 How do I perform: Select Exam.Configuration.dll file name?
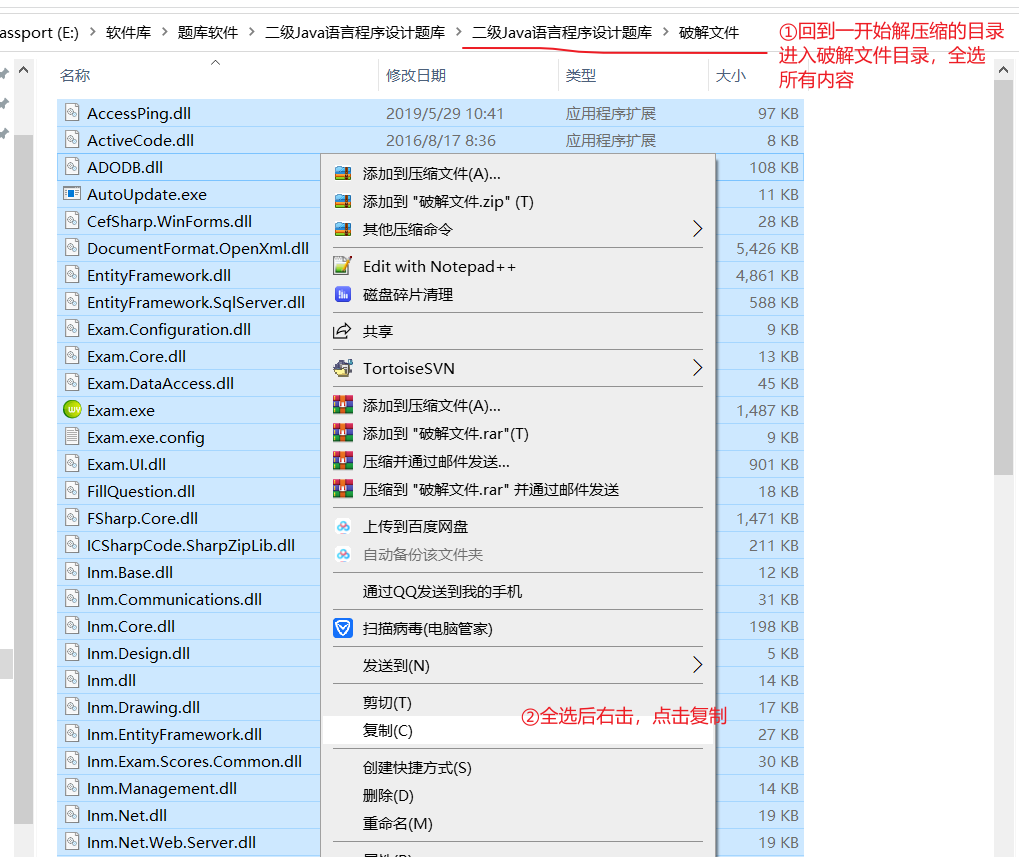169,329
